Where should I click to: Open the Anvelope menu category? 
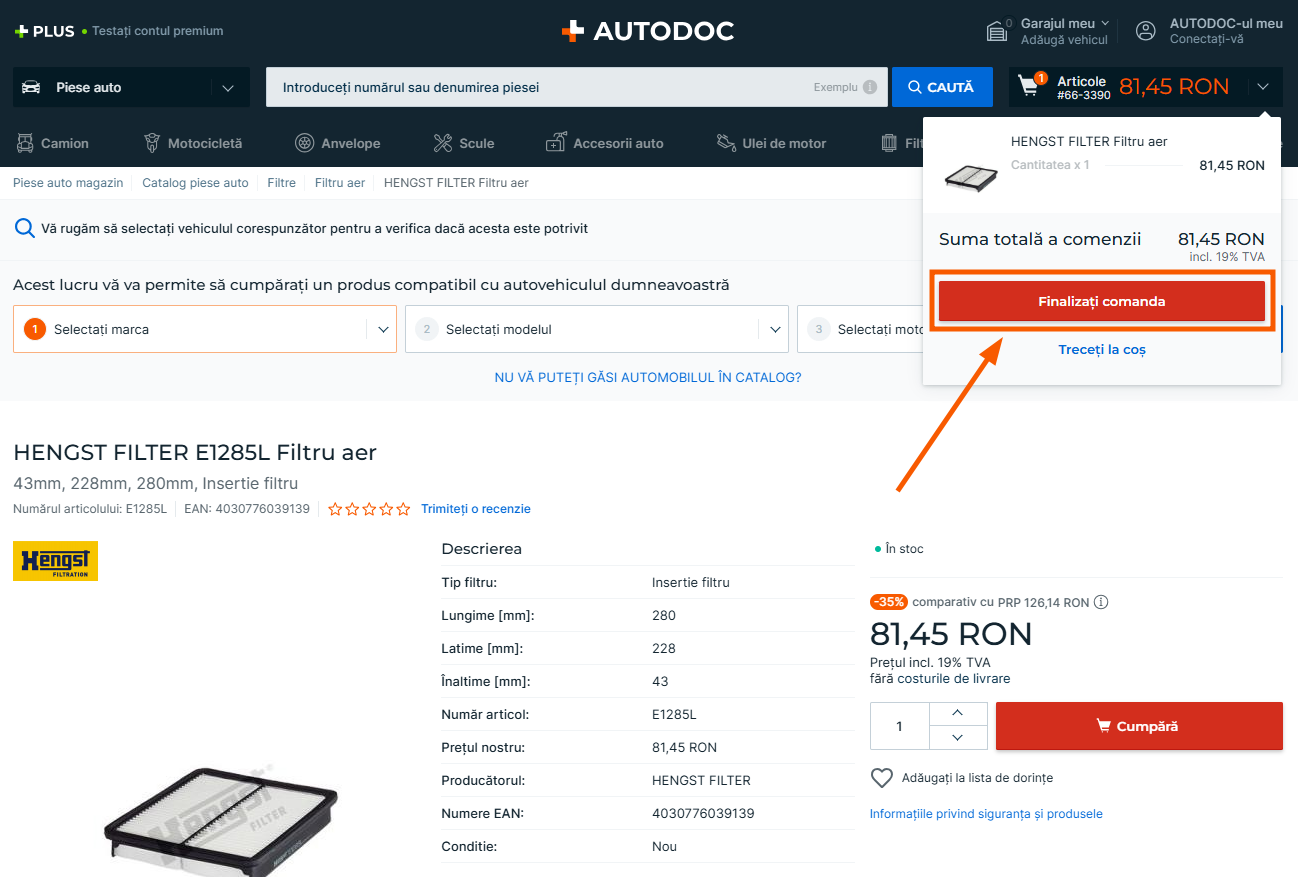[338, 143]
